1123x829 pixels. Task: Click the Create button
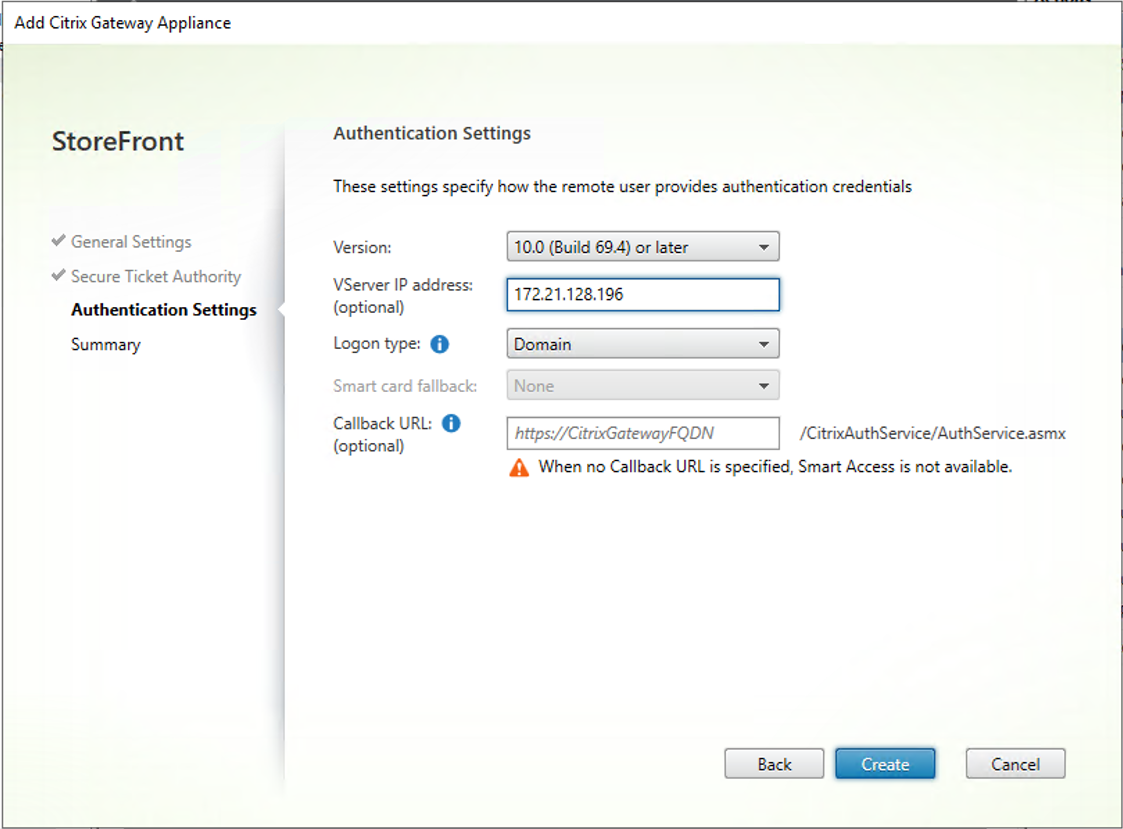click(x=885, y=764)
